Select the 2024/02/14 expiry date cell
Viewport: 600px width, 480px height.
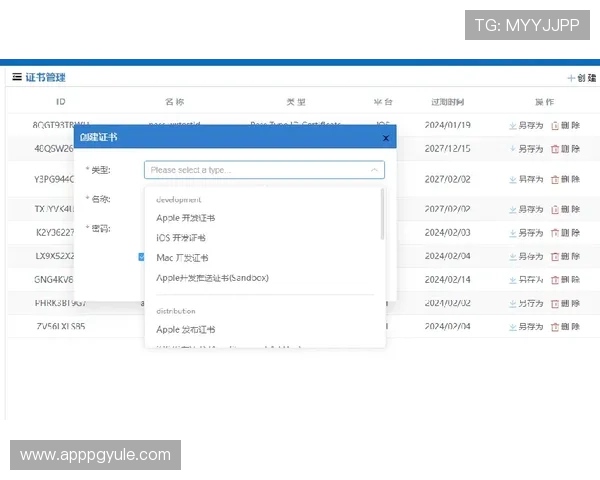click(448, 280)
